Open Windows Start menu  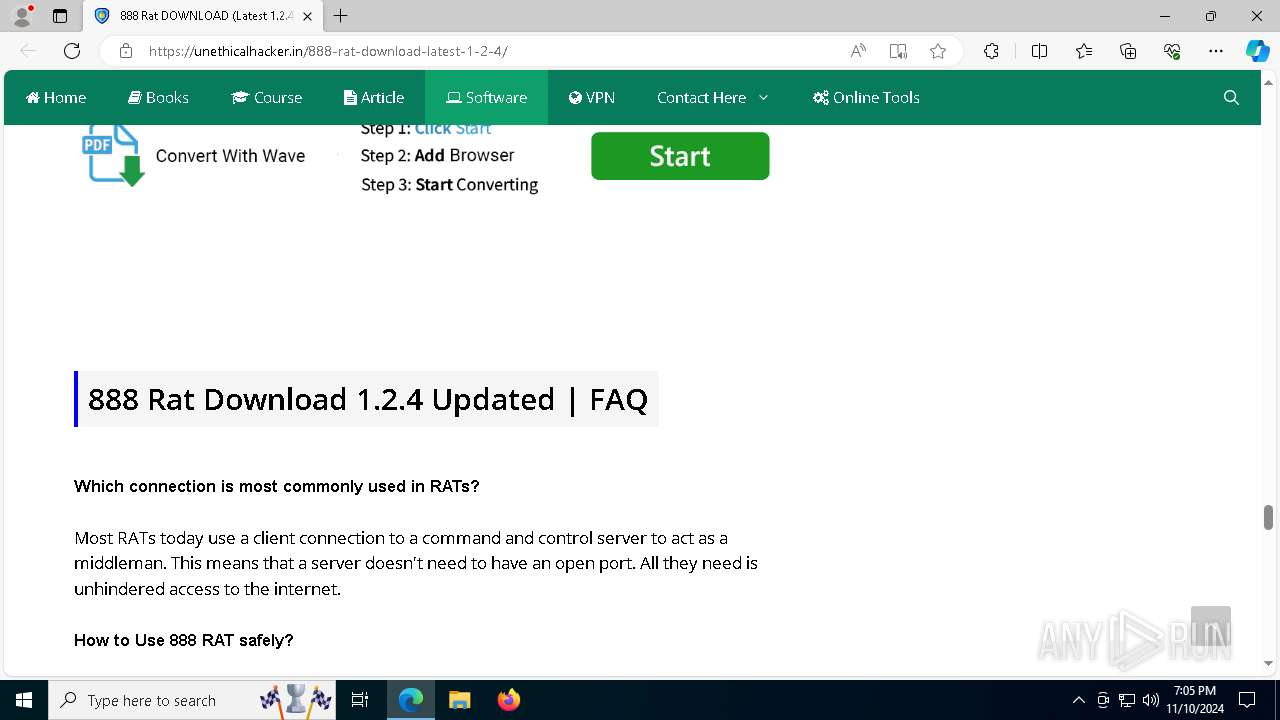pos(24,700)
